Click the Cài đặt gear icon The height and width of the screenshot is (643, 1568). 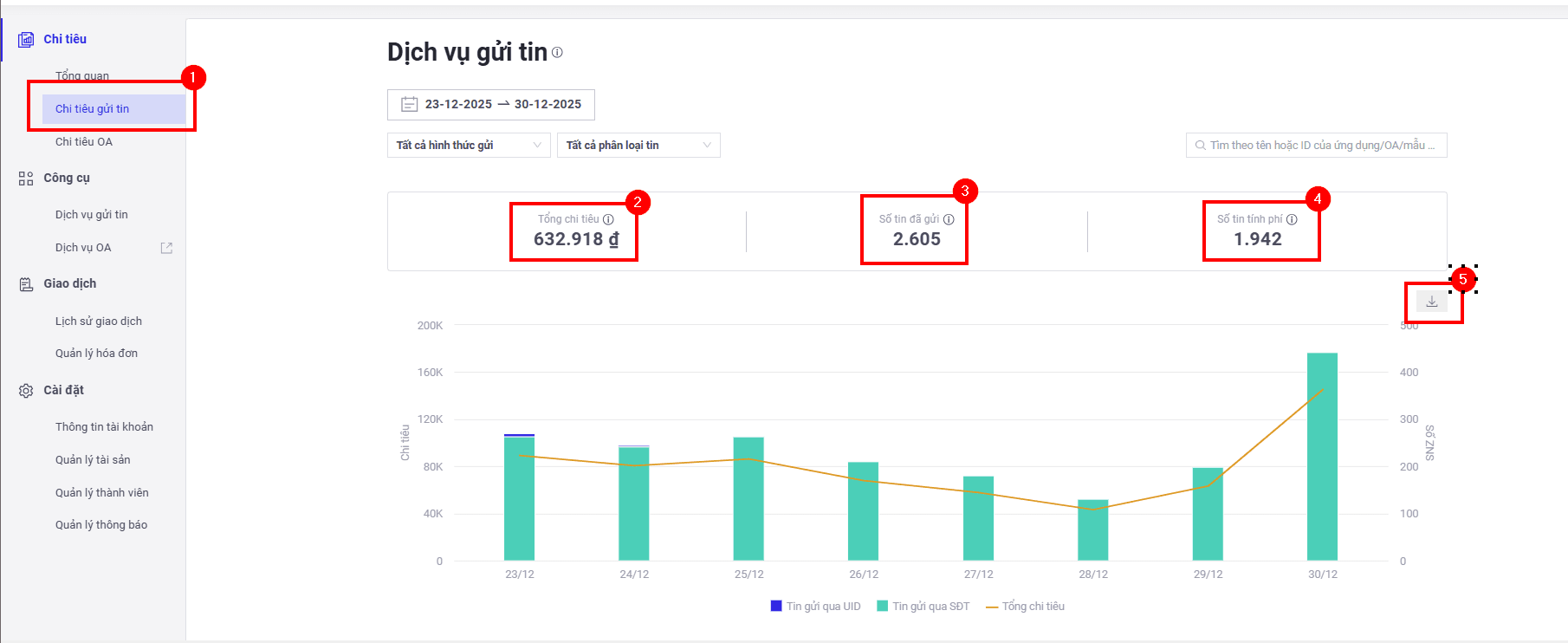pos(26,391)
